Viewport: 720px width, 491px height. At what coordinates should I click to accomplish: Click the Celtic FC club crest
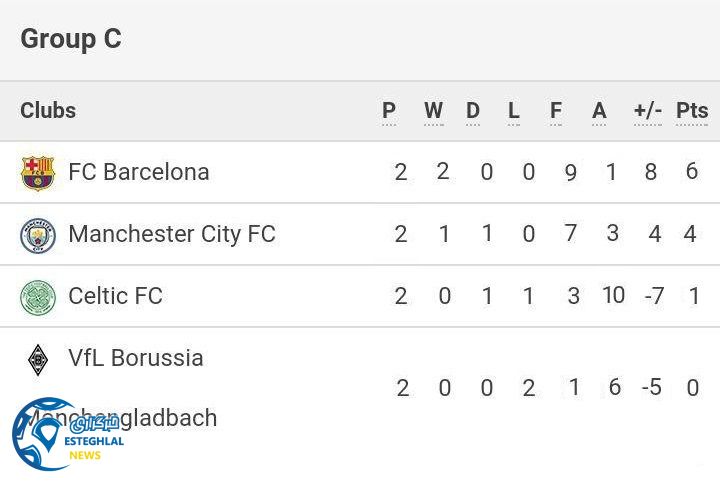point(38,297)
